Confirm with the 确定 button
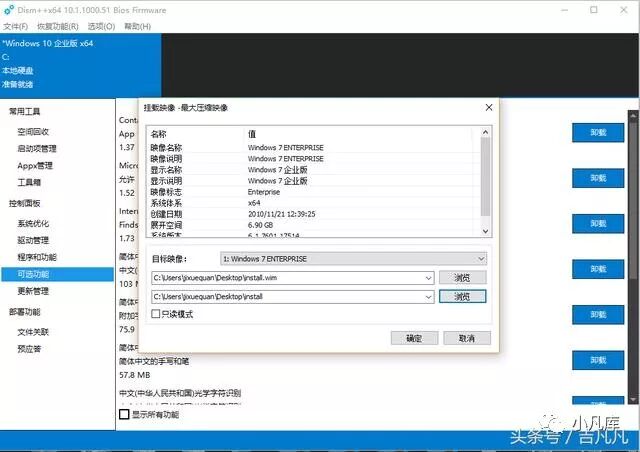640x452 pixels. [414, 338]
